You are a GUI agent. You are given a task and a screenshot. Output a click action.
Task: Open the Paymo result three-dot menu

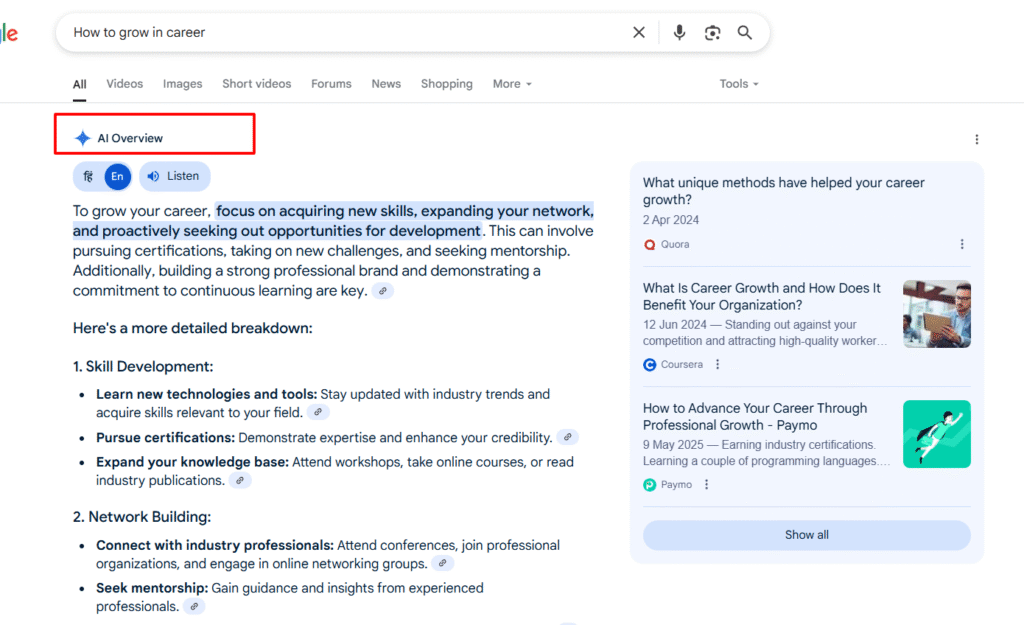pyautogui.click(x=706, y=485)
